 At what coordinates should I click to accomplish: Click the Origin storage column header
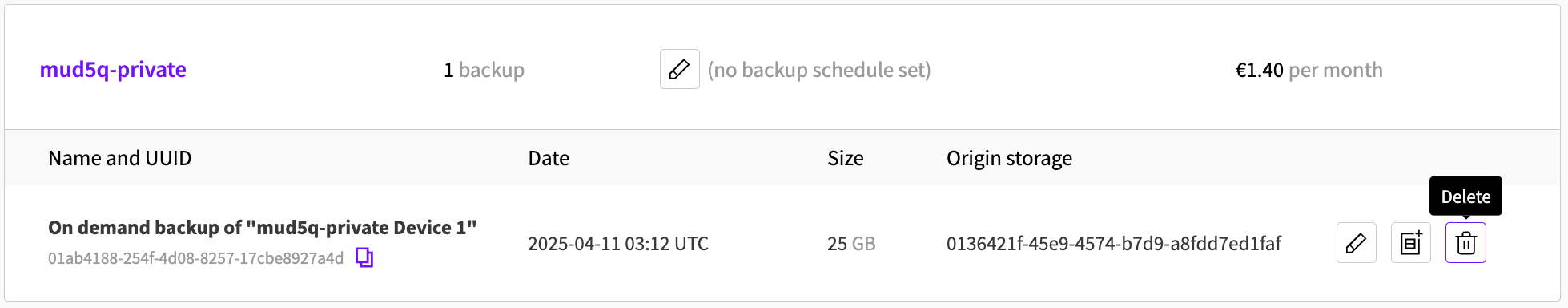click(1009, 158)
